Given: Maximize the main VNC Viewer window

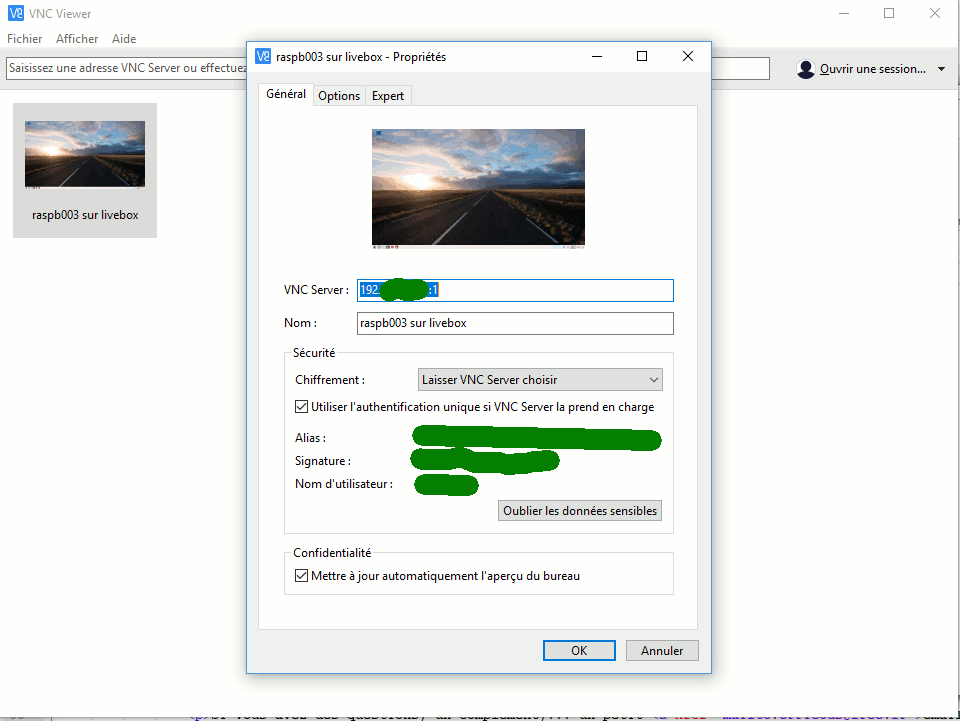Looking at the screenshot, I should coord(889,13).
